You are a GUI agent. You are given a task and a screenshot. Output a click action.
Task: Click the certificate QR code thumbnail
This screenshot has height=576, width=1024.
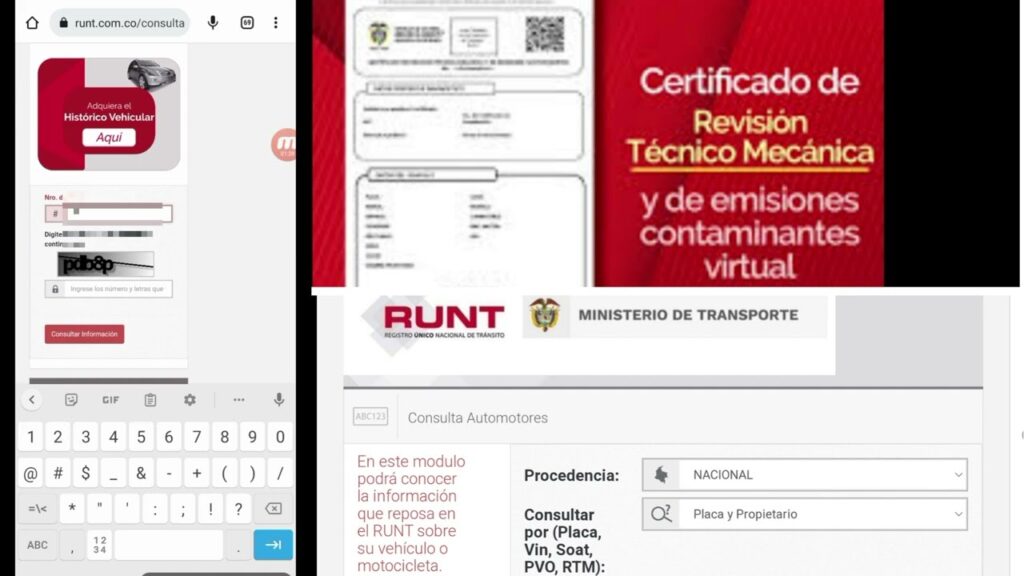pos(545,34)
